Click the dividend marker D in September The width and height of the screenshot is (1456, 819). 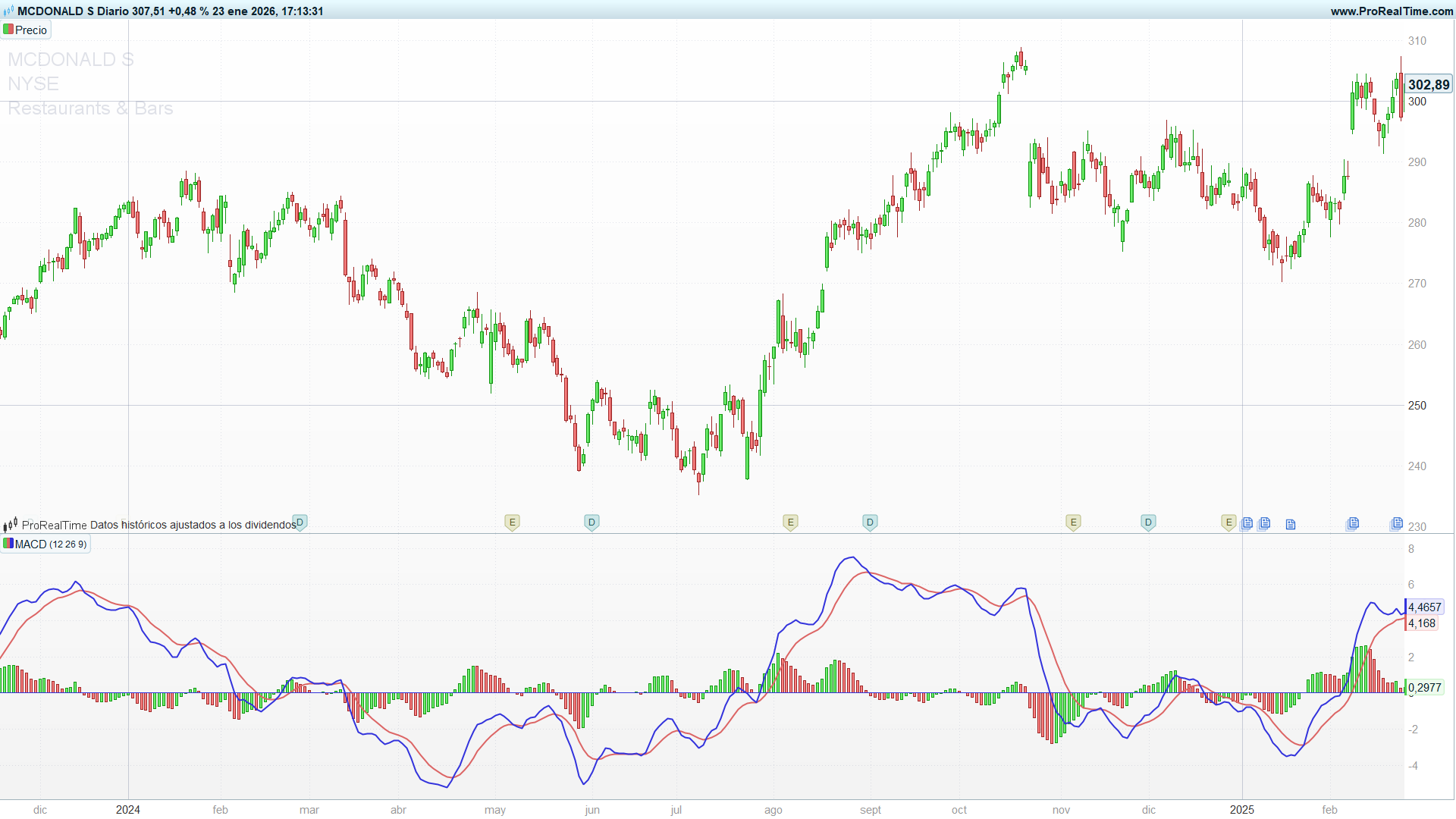click(871, 522)
